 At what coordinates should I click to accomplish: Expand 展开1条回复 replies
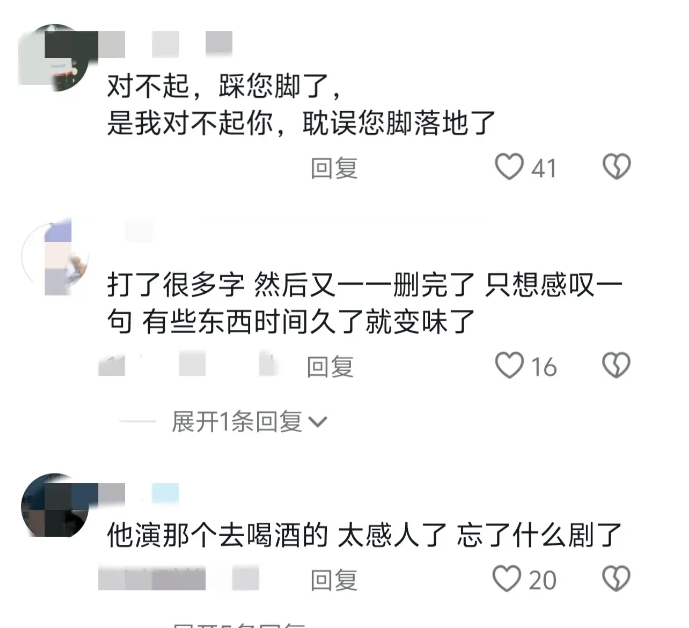coord(237,422)
